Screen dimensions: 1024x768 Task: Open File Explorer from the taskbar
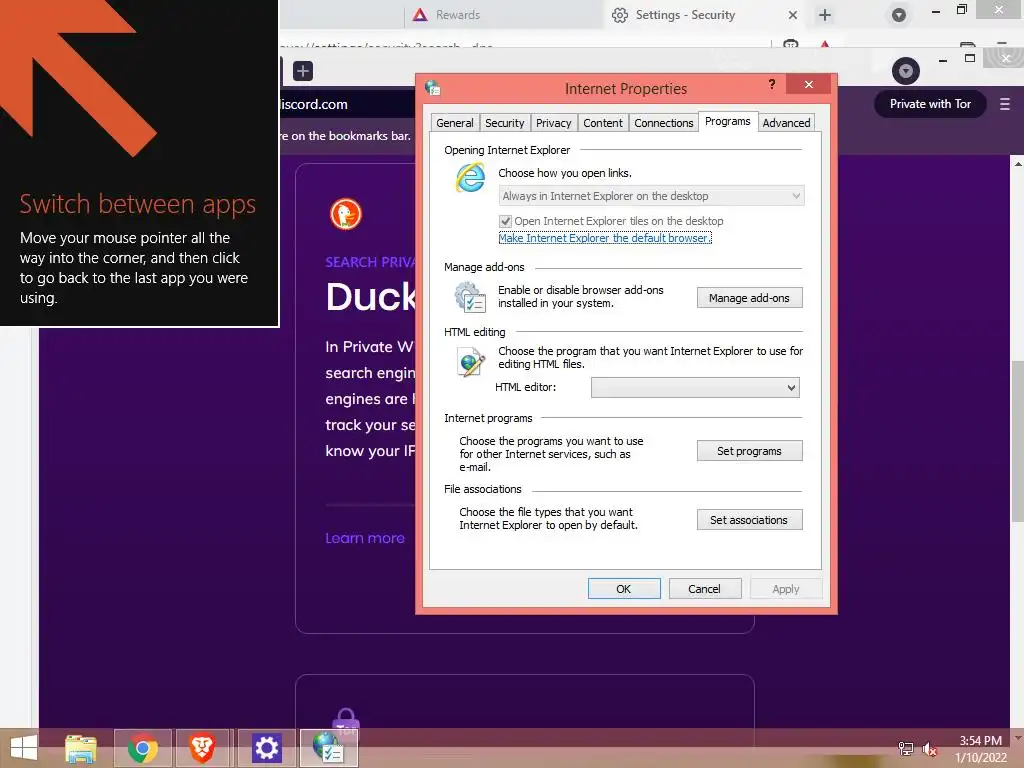[81, 748]
